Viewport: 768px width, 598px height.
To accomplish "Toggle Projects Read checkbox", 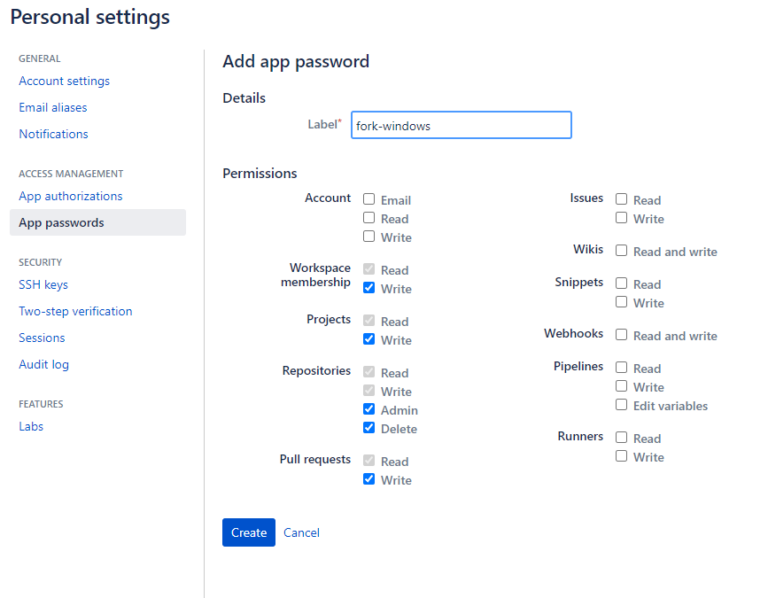I will pyautogui.click(x=369, y=320).
